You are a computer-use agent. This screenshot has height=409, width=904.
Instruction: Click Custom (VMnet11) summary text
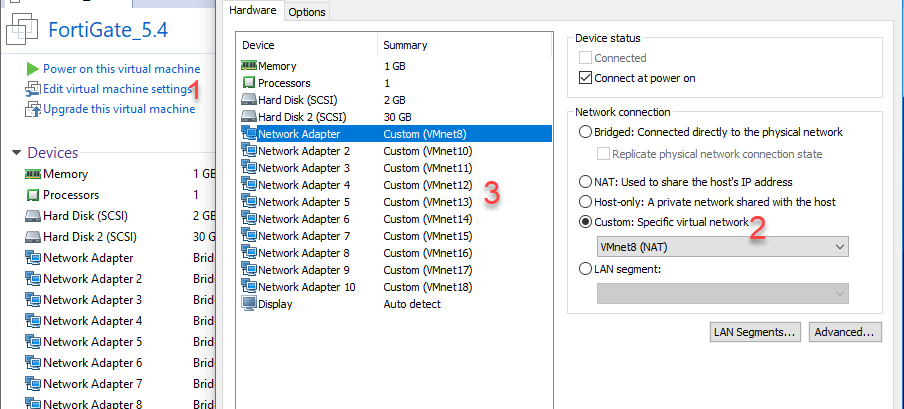pos(428,168)
